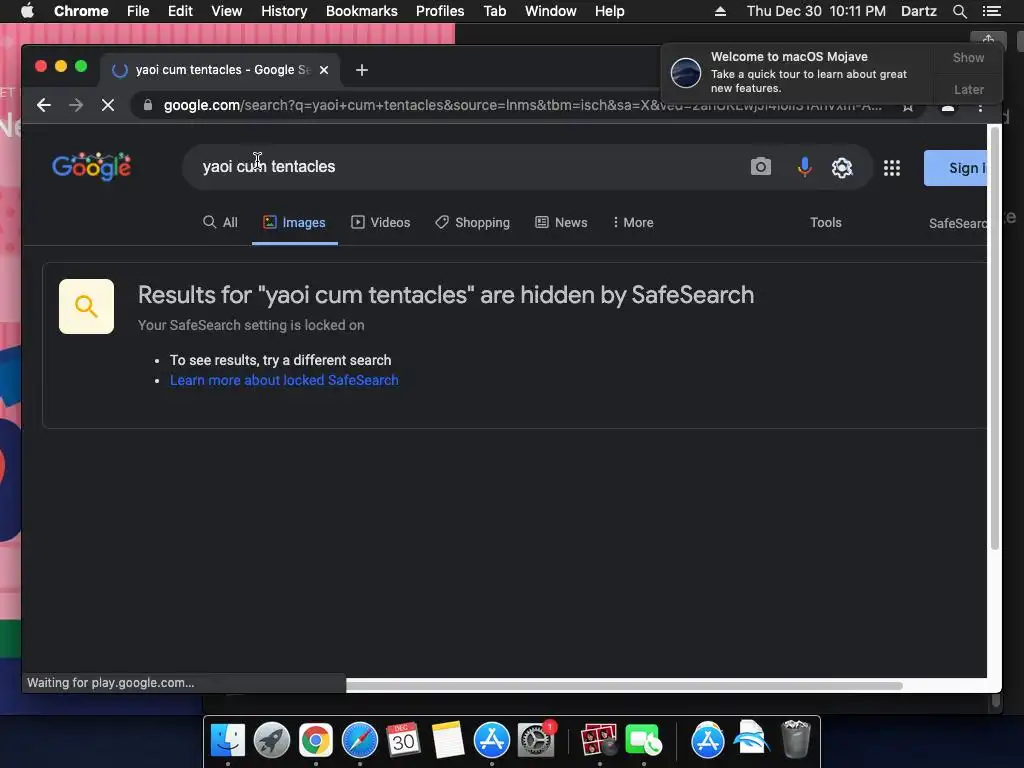Open Photo Booth from the Dock
The width and height of the screenshot is (1024, 768).
pyautogui.click(x=599, y=741)
